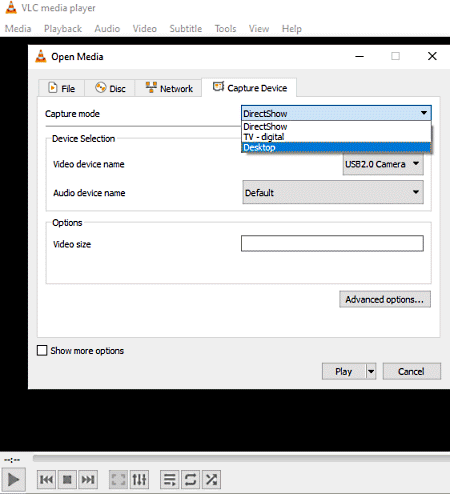This screenshot has height=494, width=450.
Task: Click the playback seek bar
Action: [241, 459]
